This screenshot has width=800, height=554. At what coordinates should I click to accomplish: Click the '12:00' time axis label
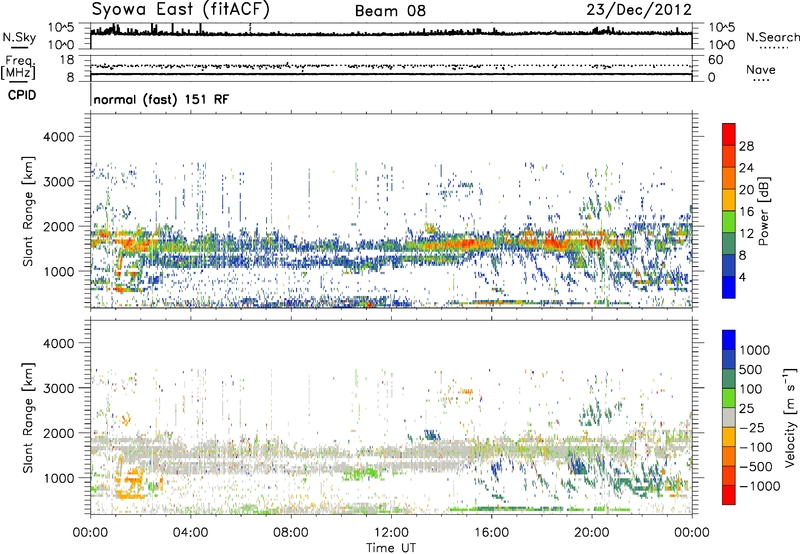click(391, 533)
